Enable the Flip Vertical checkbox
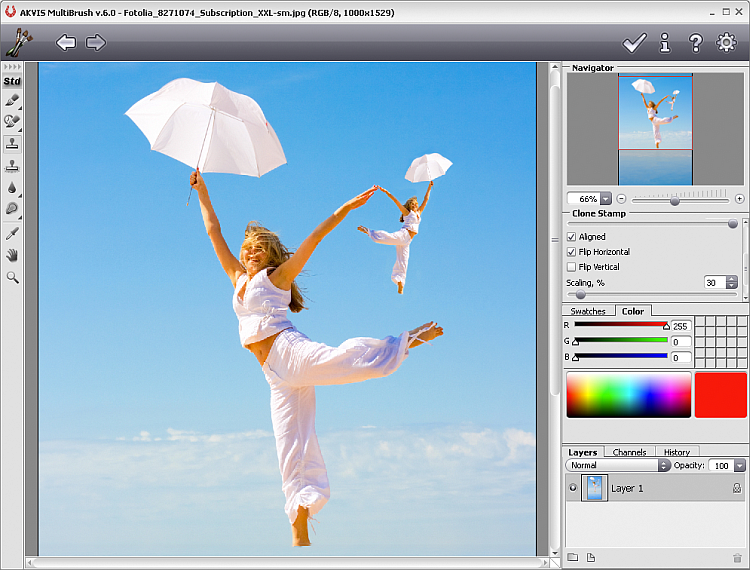 [572, 267]
